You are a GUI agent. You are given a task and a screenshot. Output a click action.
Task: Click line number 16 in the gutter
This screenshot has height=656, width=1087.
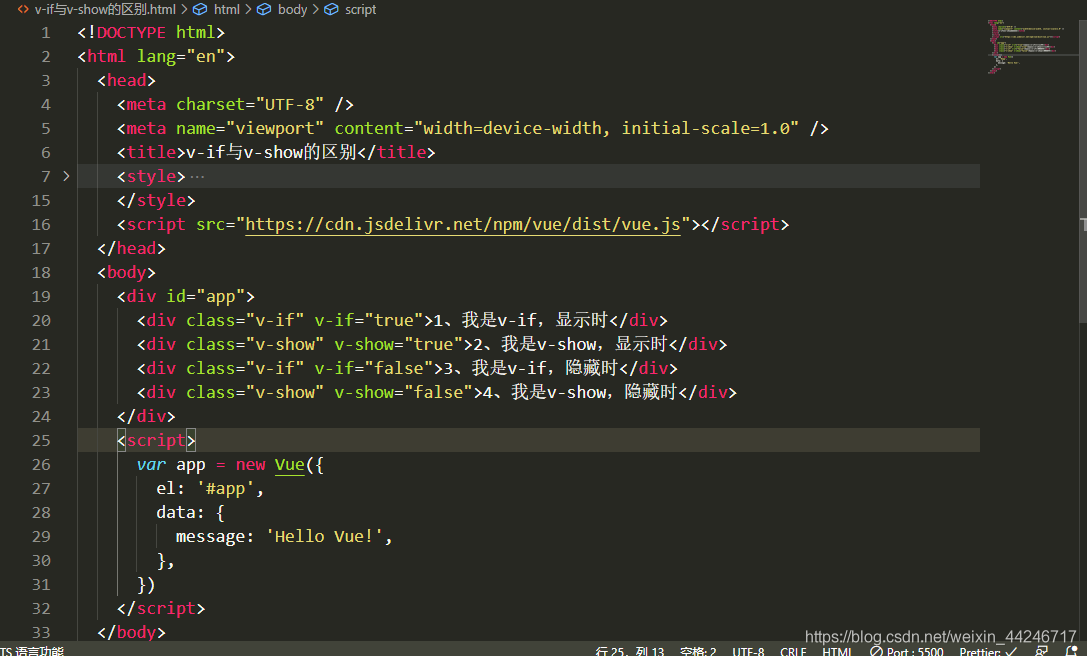[41, 225]
